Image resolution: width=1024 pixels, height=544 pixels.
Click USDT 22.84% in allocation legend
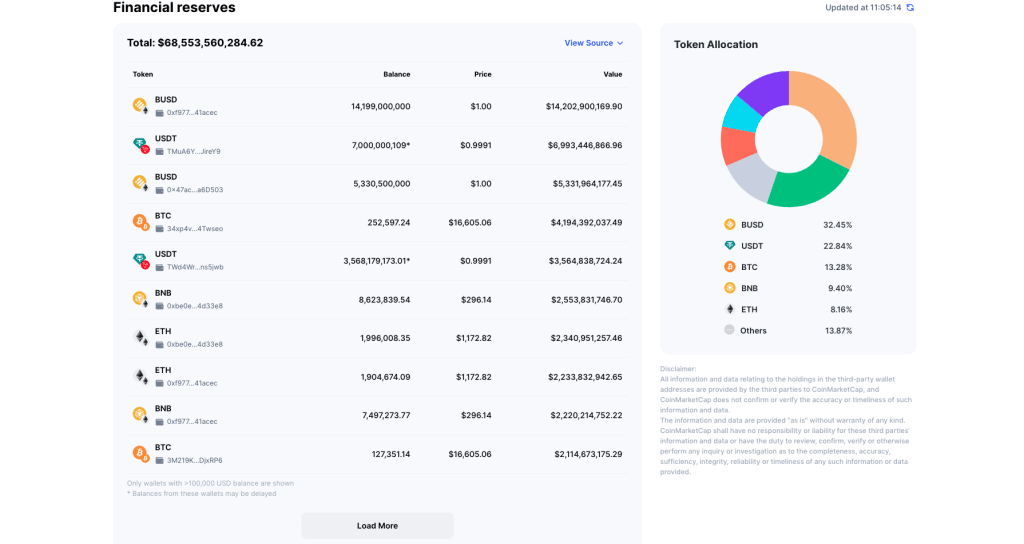click(x=788, y=246)
